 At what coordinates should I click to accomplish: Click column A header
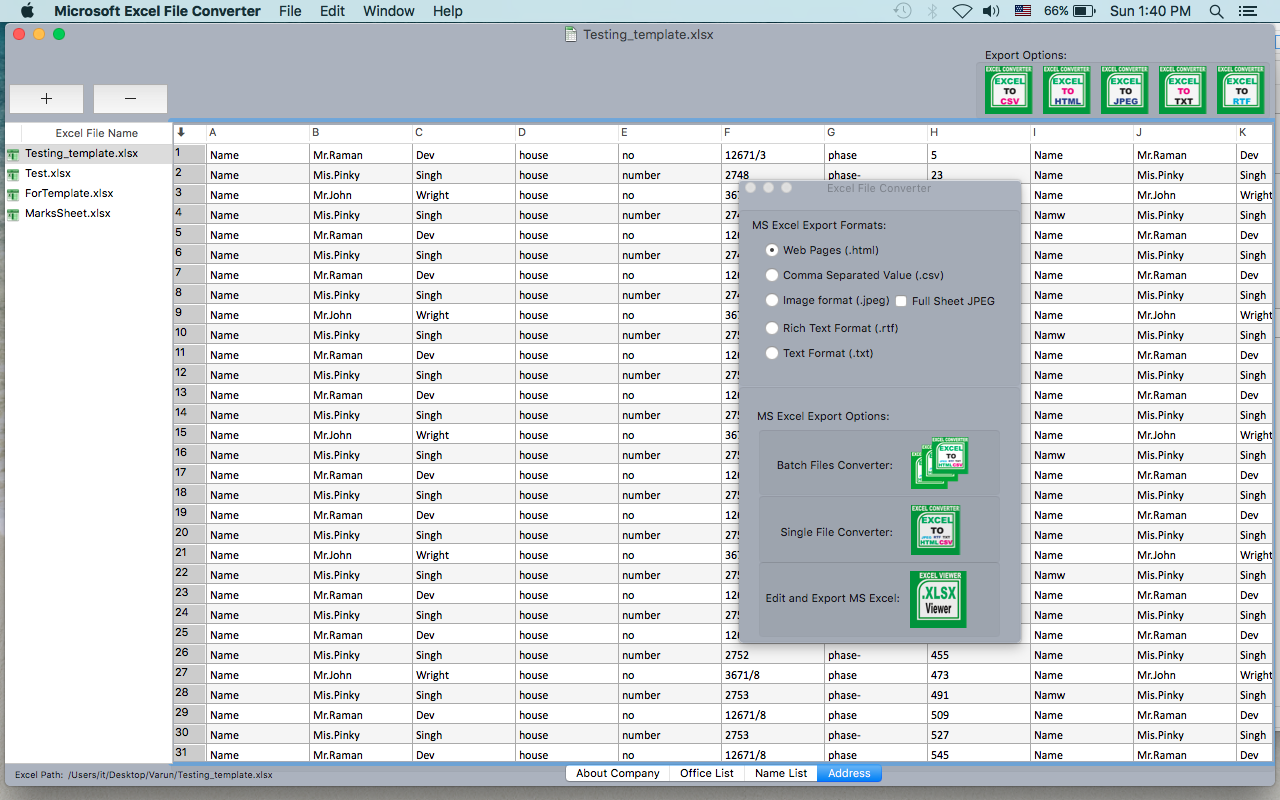tap(257, 132)
